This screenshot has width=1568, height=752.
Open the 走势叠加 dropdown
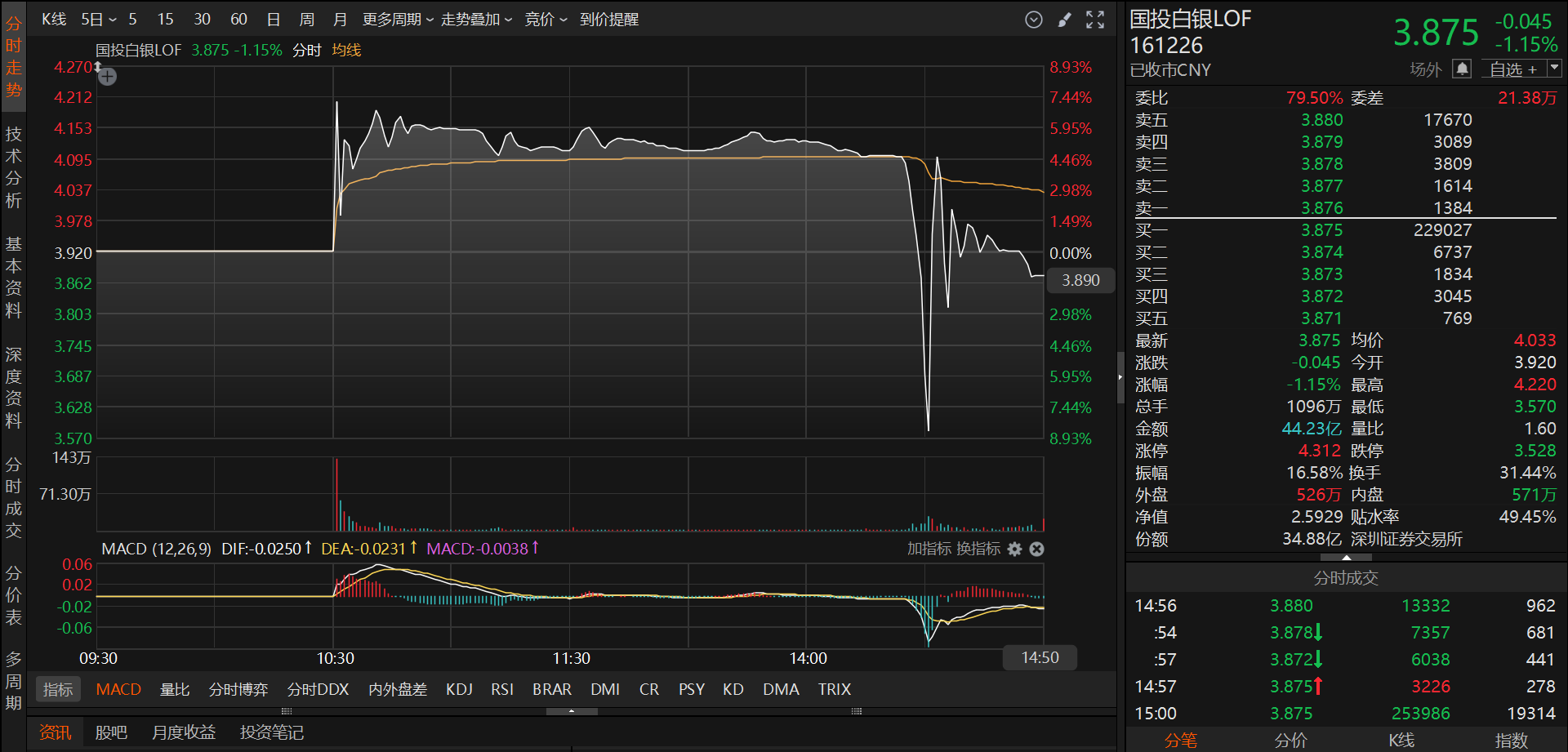point(476,20)
